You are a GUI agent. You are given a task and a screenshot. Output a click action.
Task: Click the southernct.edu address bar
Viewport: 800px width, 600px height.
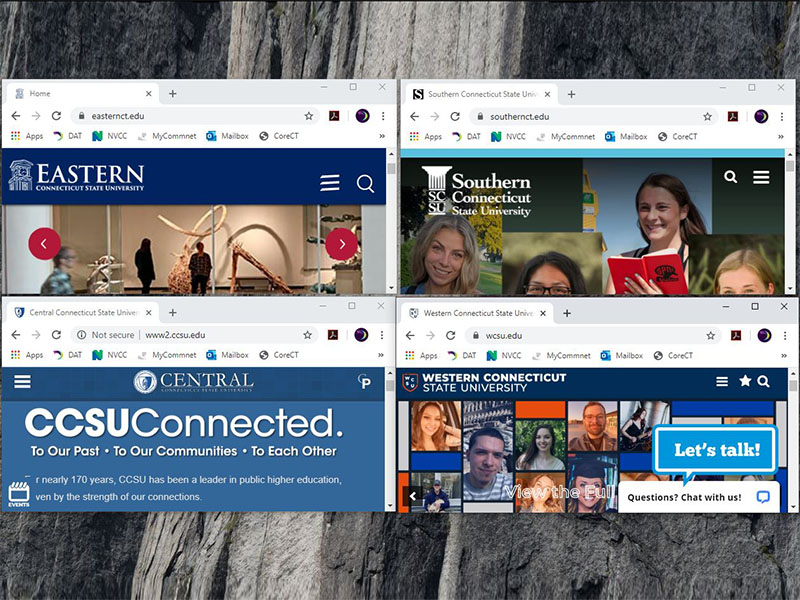click(592, 116)
